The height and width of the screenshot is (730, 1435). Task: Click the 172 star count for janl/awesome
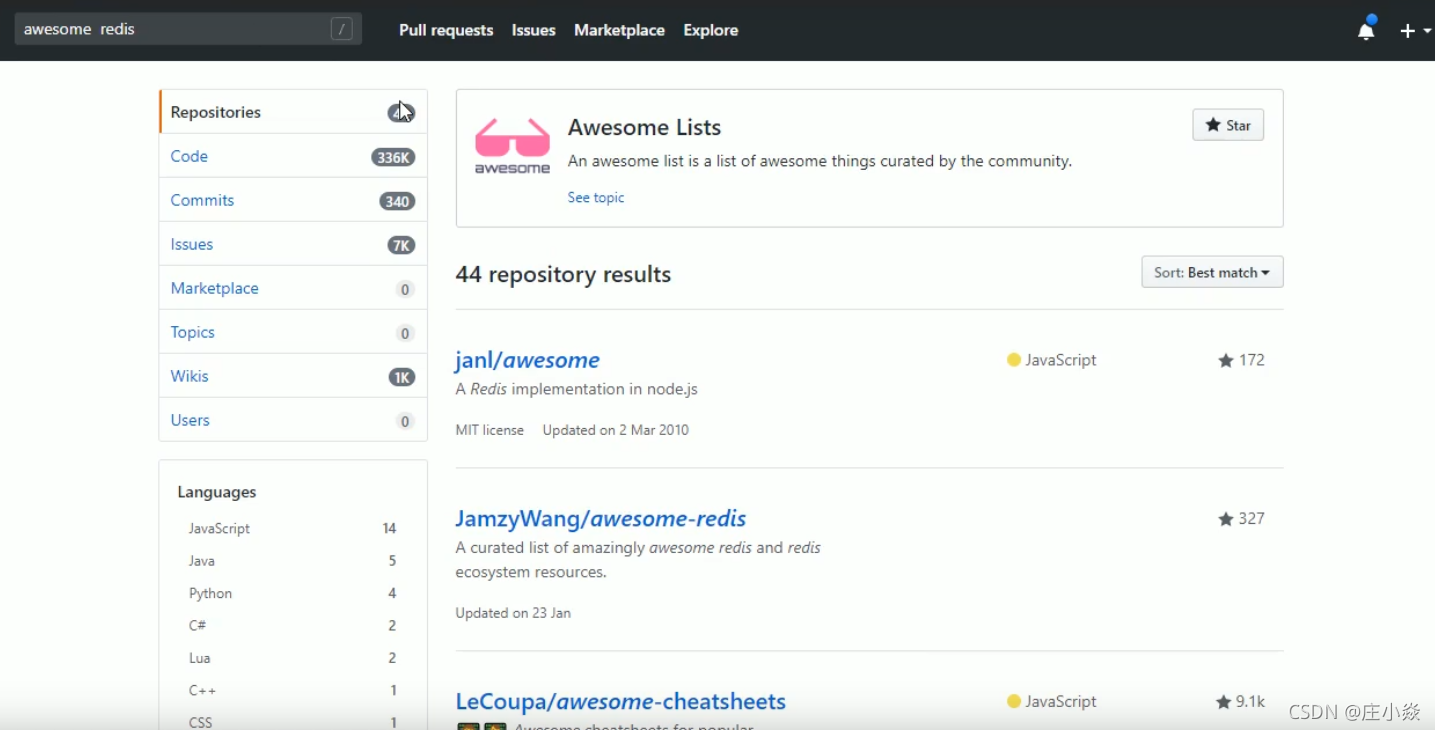coord(1252,360)
